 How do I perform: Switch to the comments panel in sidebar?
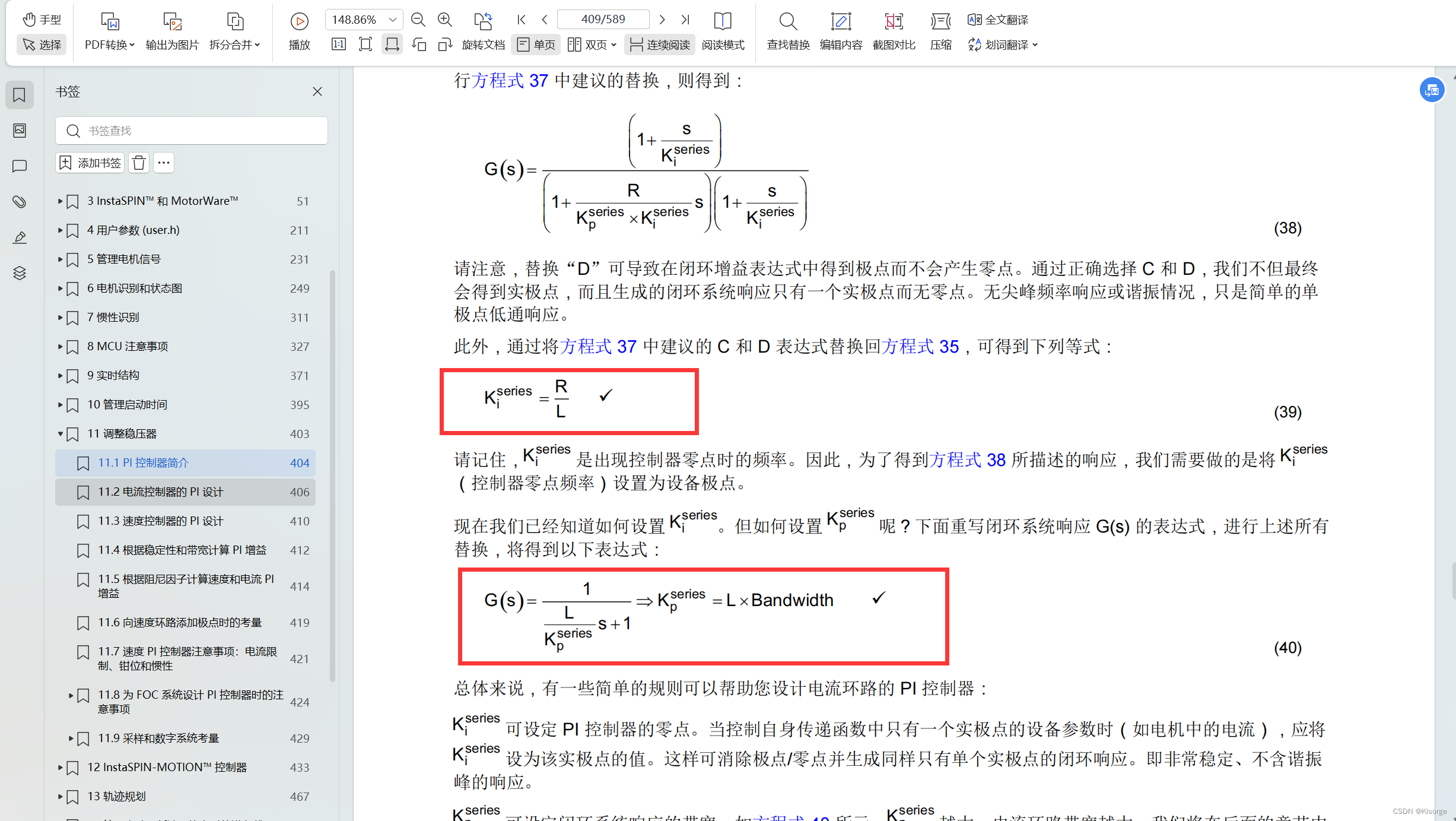tap(20, 166)
